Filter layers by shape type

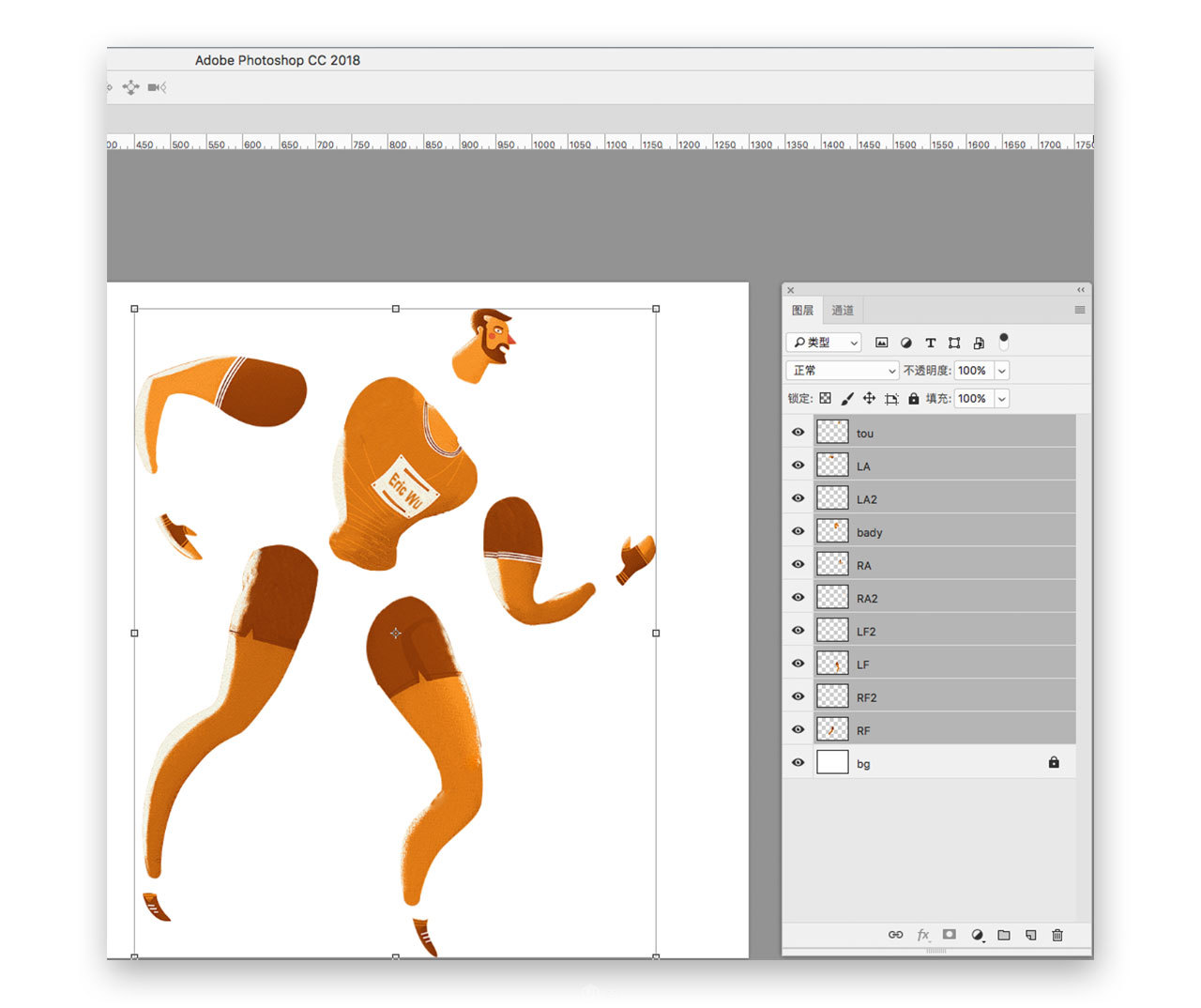point(954,343)
